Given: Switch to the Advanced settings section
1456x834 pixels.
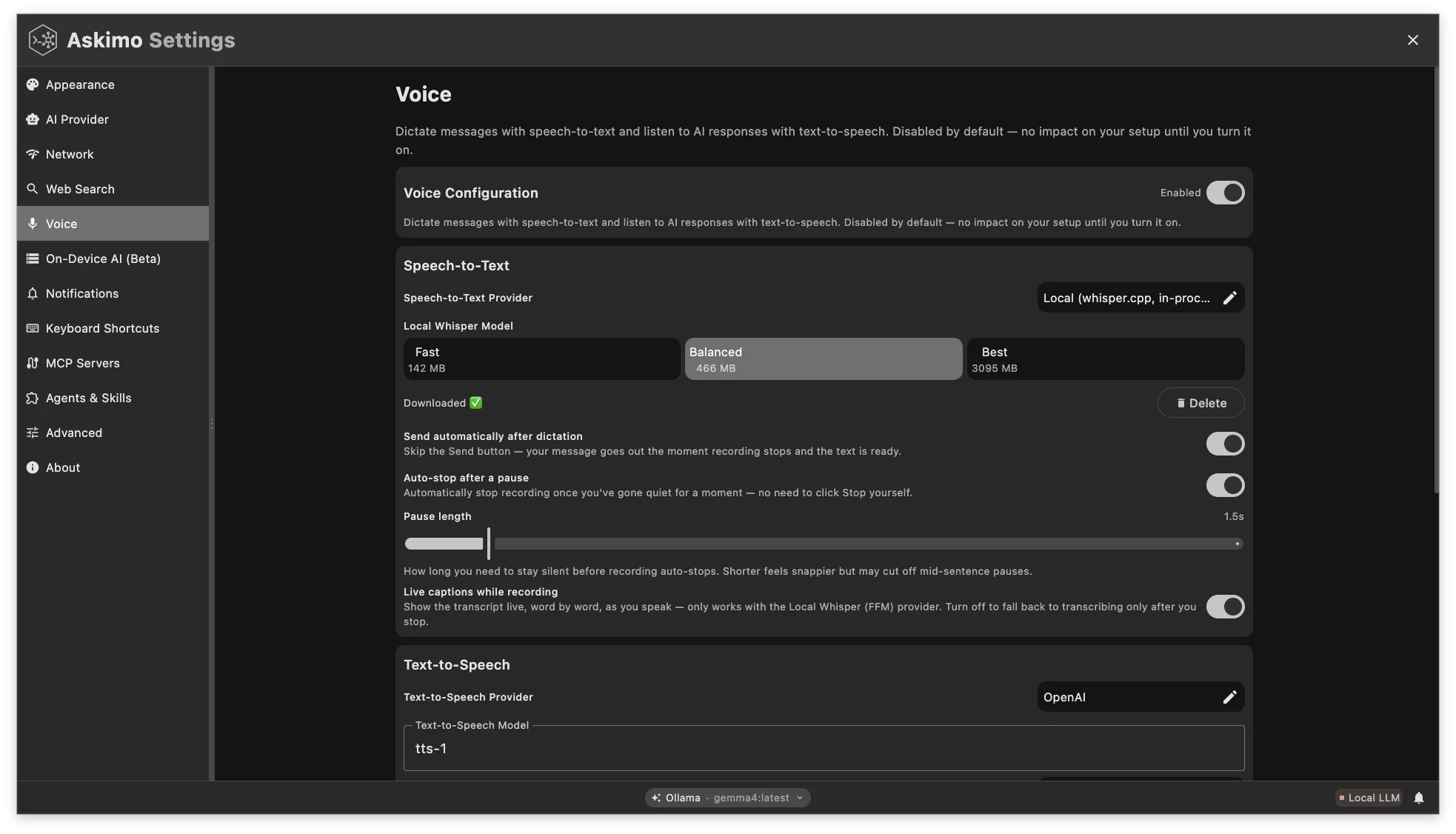Looking at the screenshot, I should click(113, 433).
